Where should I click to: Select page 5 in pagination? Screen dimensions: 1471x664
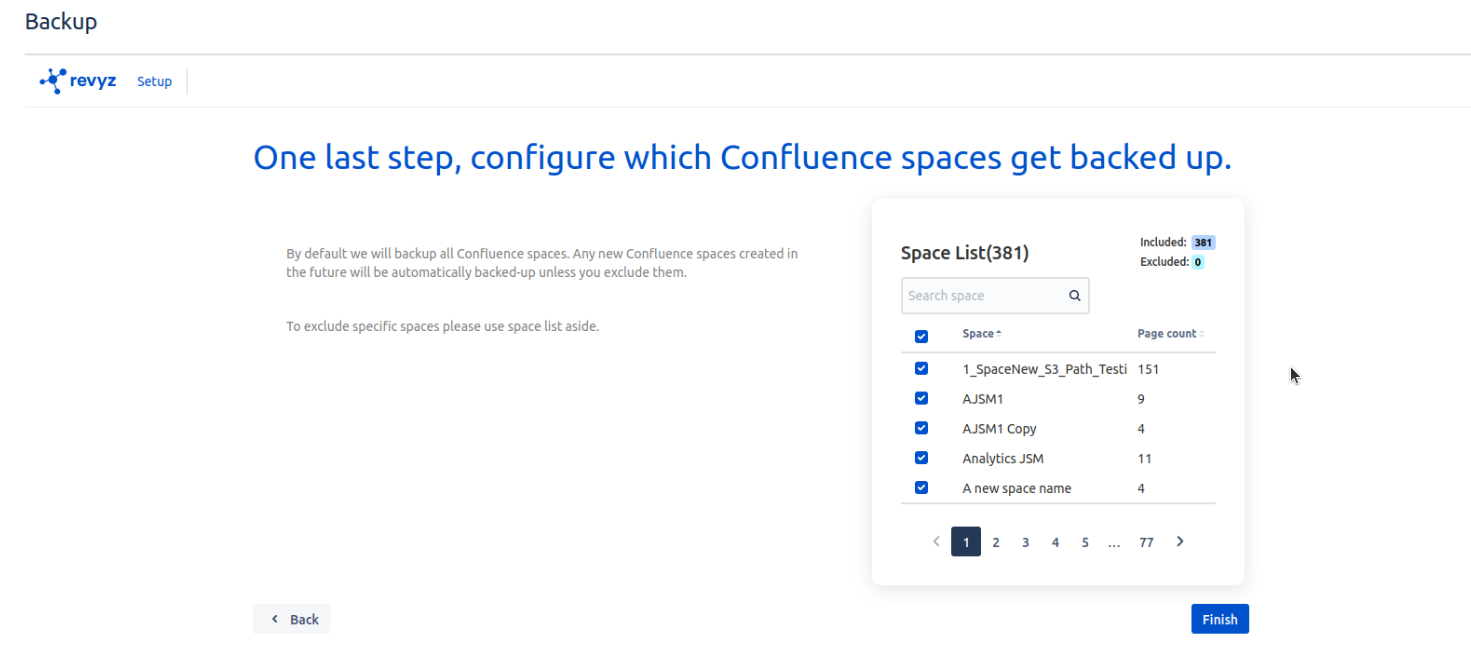[1084, 542]
